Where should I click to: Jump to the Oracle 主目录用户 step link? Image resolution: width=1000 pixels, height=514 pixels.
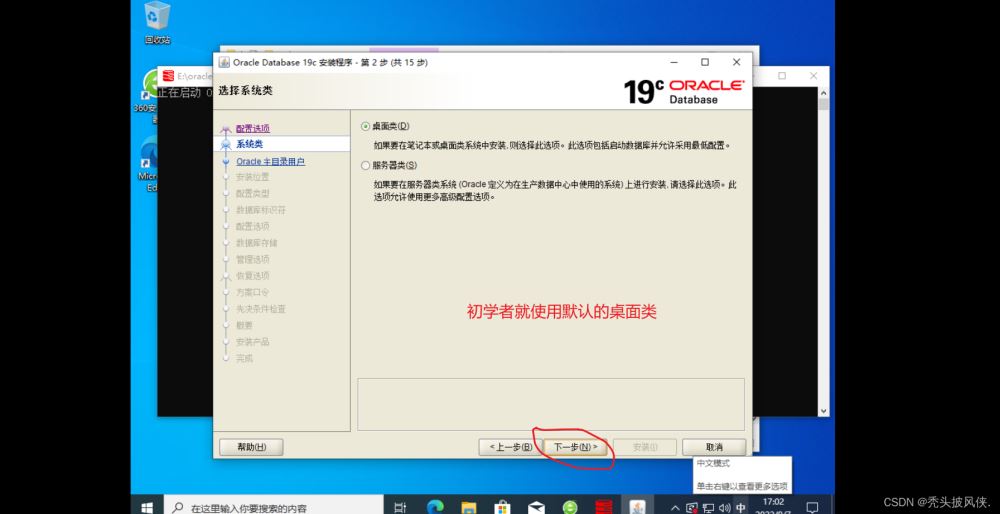[x=270, y=161]
